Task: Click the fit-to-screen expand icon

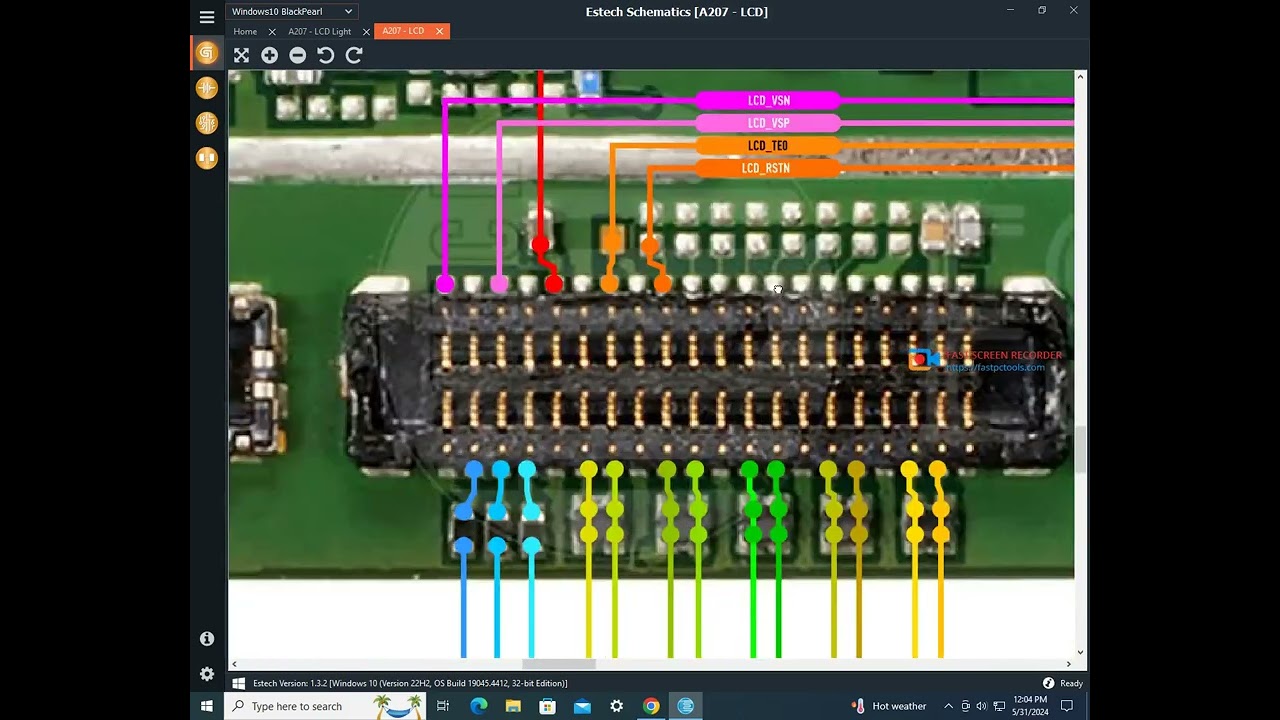Action: 241,56
